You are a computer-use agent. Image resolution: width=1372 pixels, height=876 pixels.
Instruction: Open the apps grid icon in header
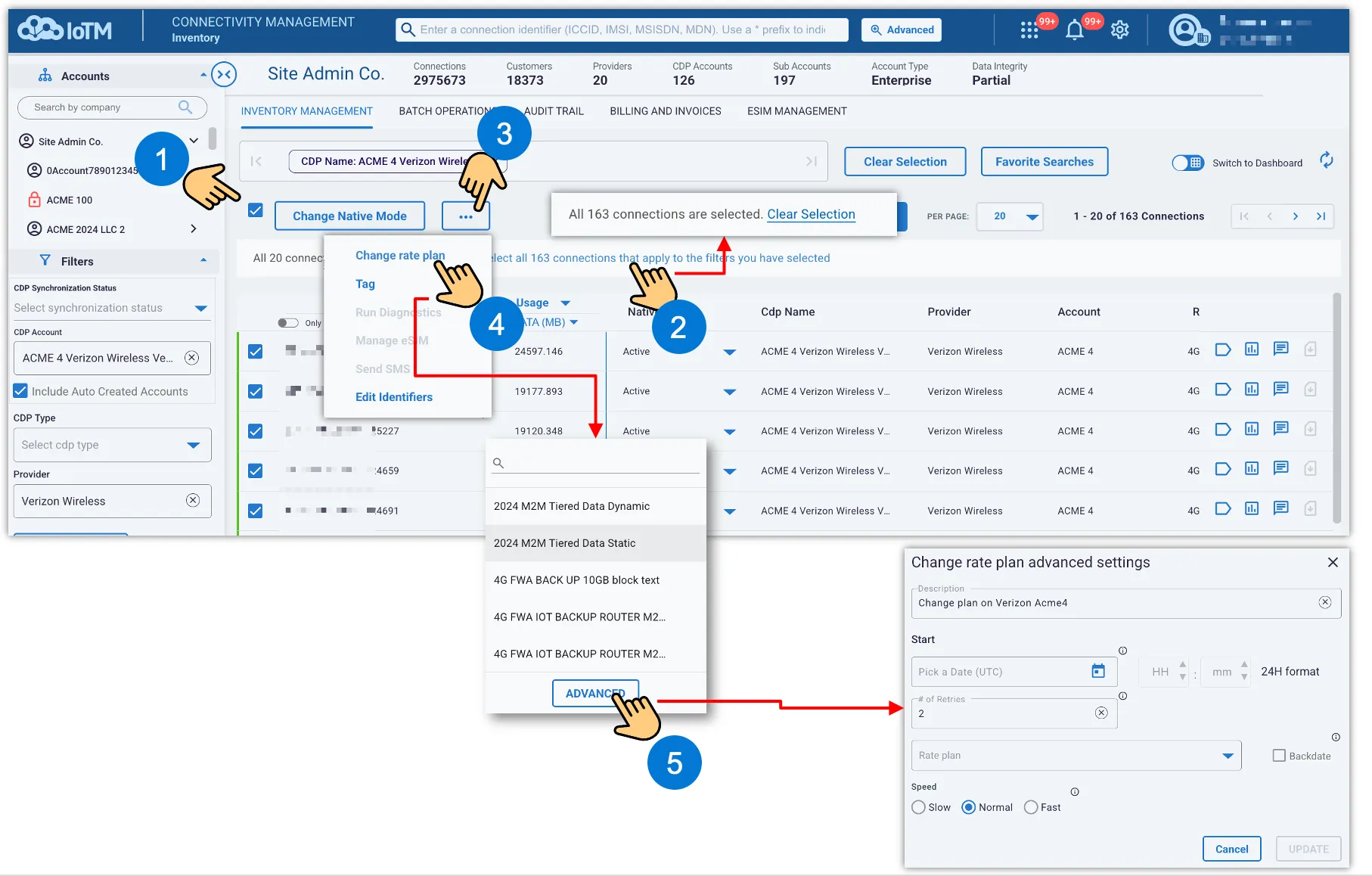pos(1029,30)
